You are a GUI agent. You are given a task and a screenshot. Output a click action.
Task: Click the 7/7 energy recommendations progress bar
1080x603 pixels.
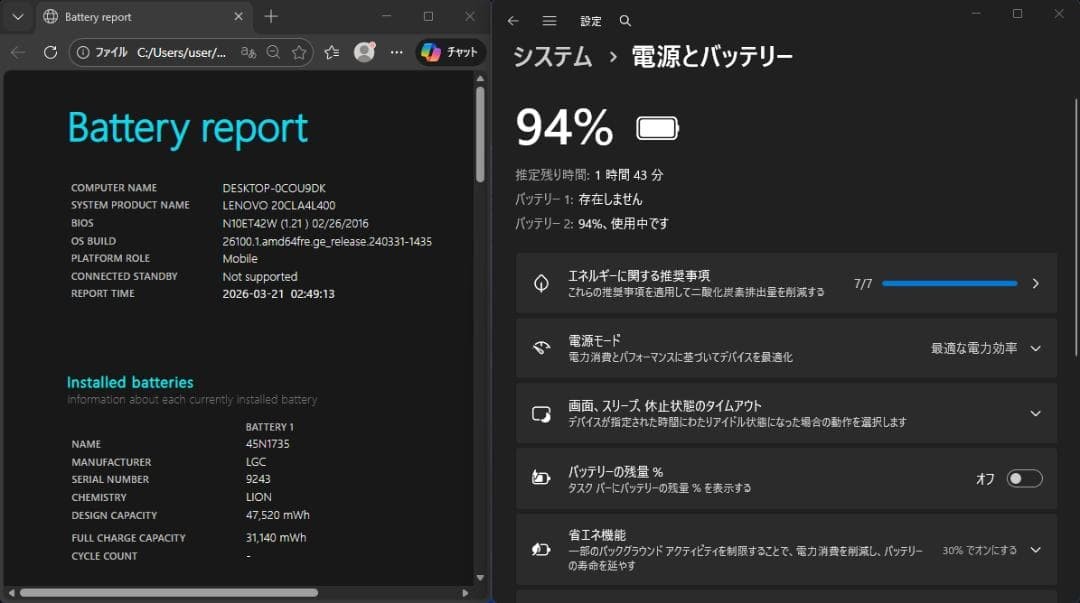tap(950, 283)
